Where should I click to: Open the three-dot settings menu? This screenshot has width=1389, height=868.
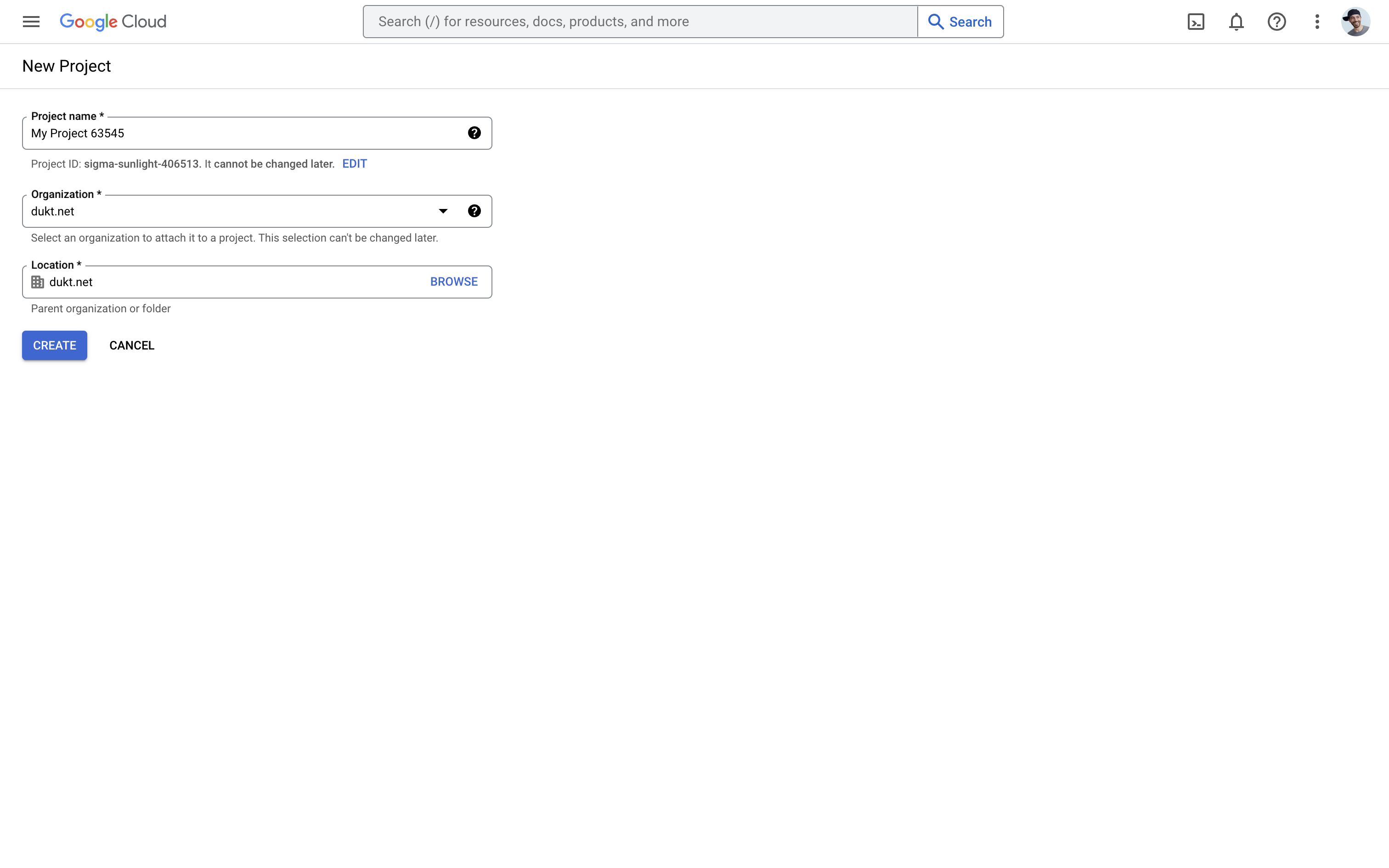tap(1317, 22)
